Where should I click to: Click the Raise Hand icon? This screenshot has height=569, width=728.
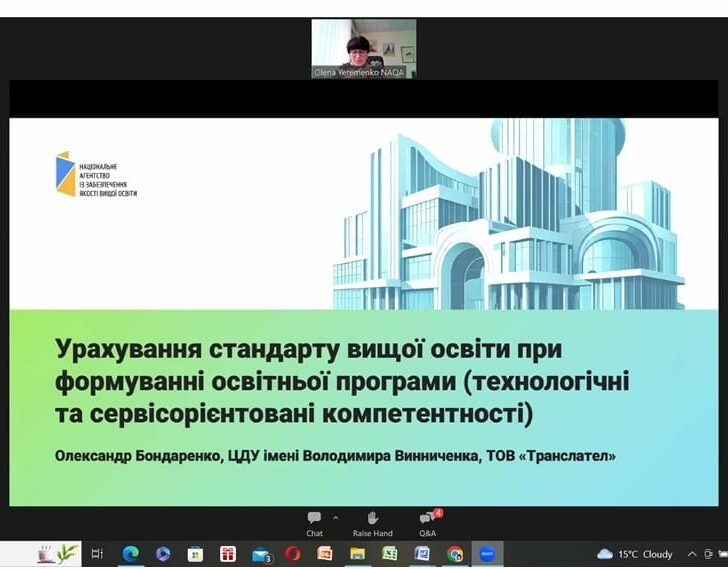tap(372, 522)
